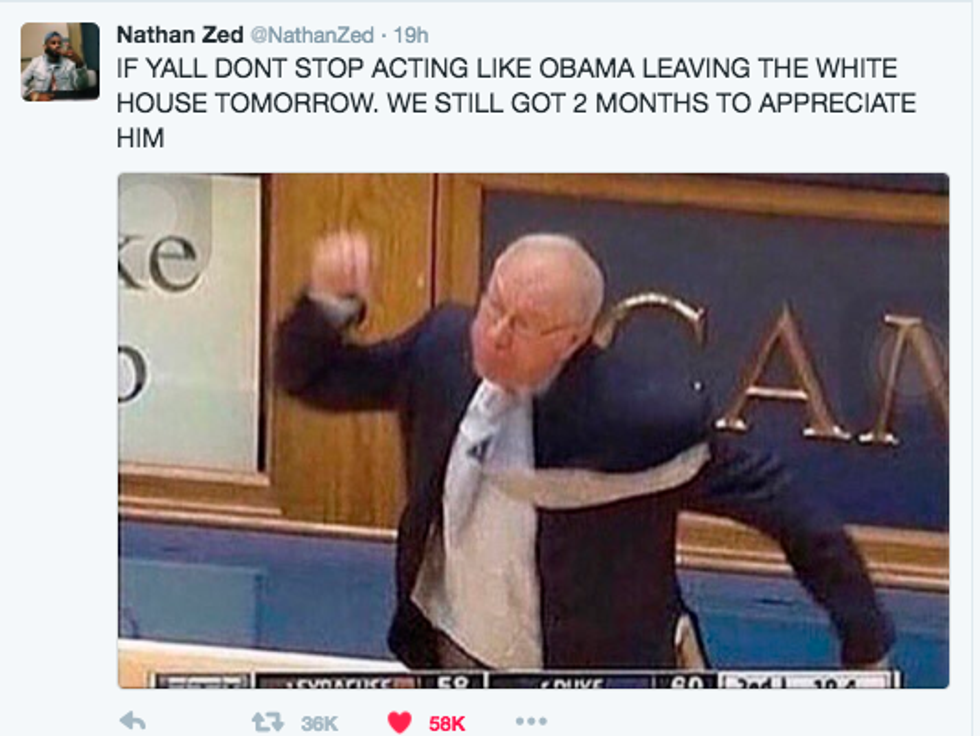Open the @NathanZed handle link
The height and width of the screenshot is (736, 980).
(312, 35)
